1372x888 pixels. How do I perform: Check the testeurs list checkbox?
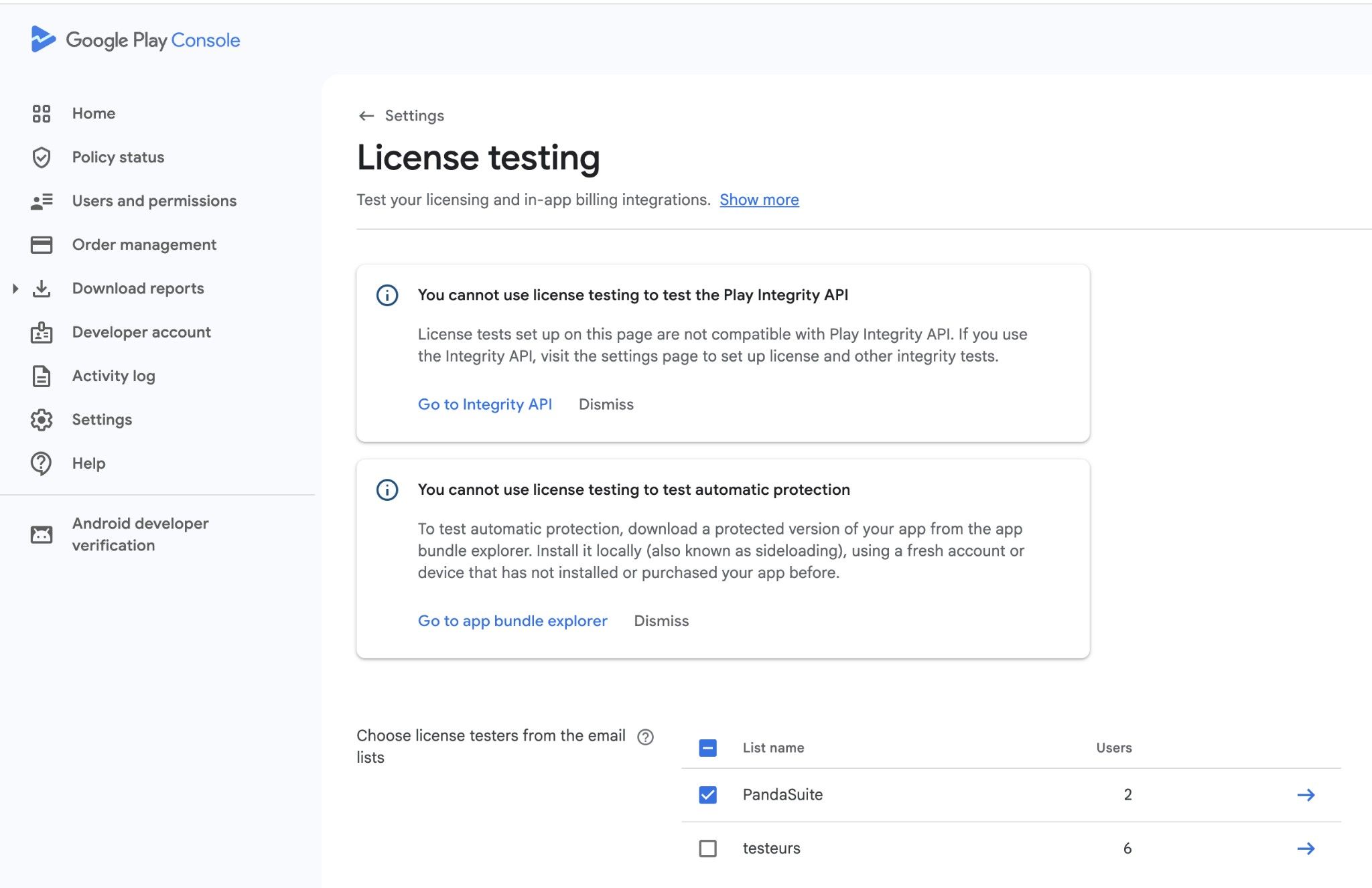[708, 848]
